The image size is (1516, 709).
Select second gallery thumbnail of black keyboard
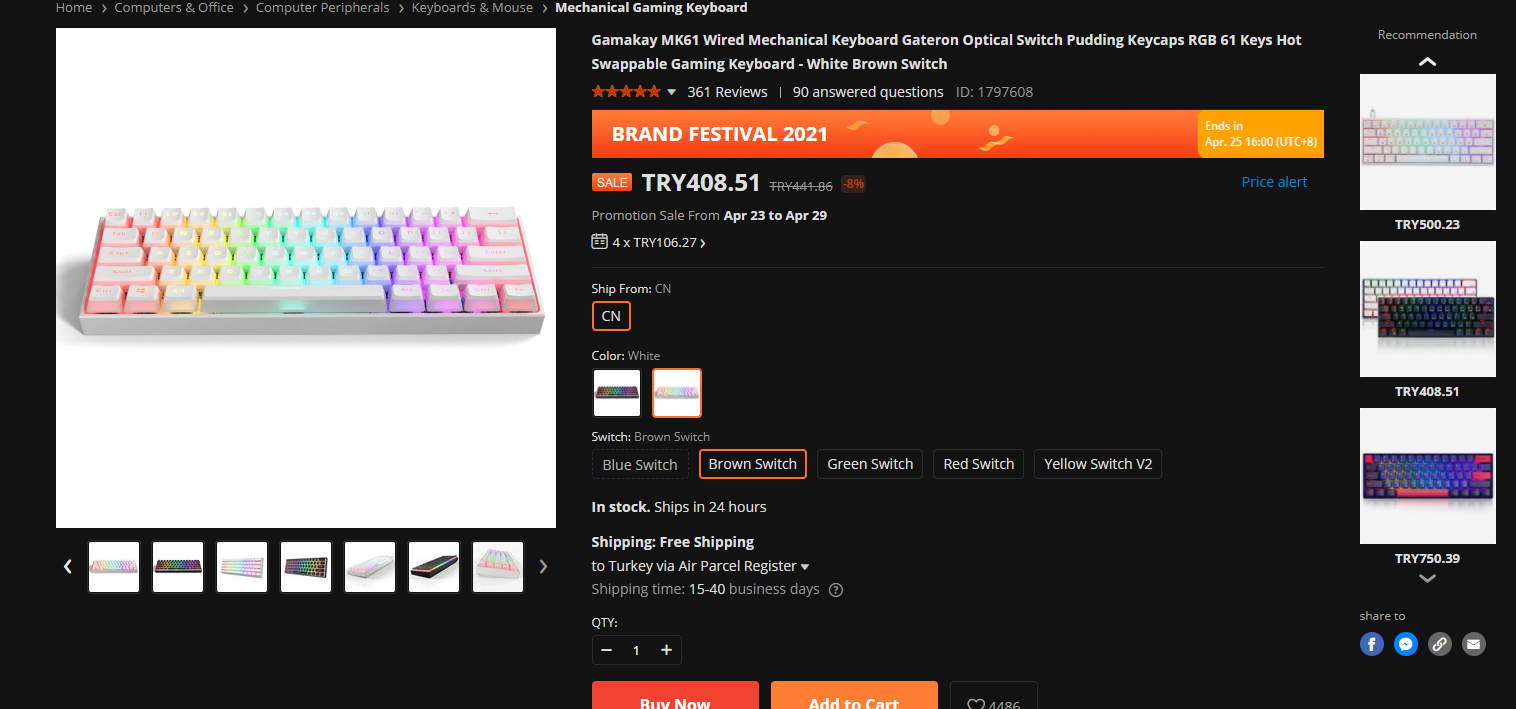(x=178, y=567)
